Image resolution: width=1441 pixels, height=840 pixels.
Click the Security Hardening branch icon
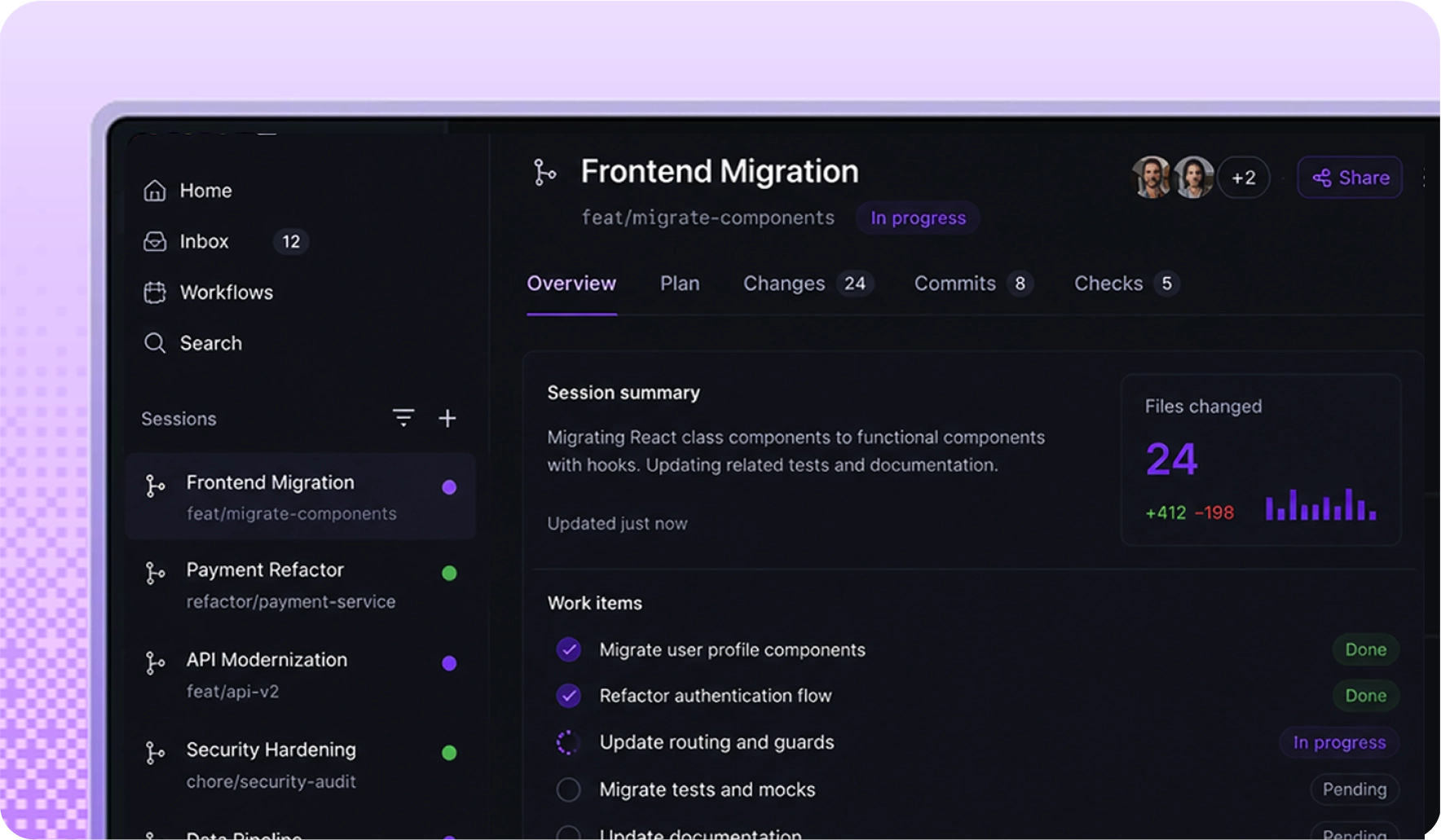[x=155, y=752]
